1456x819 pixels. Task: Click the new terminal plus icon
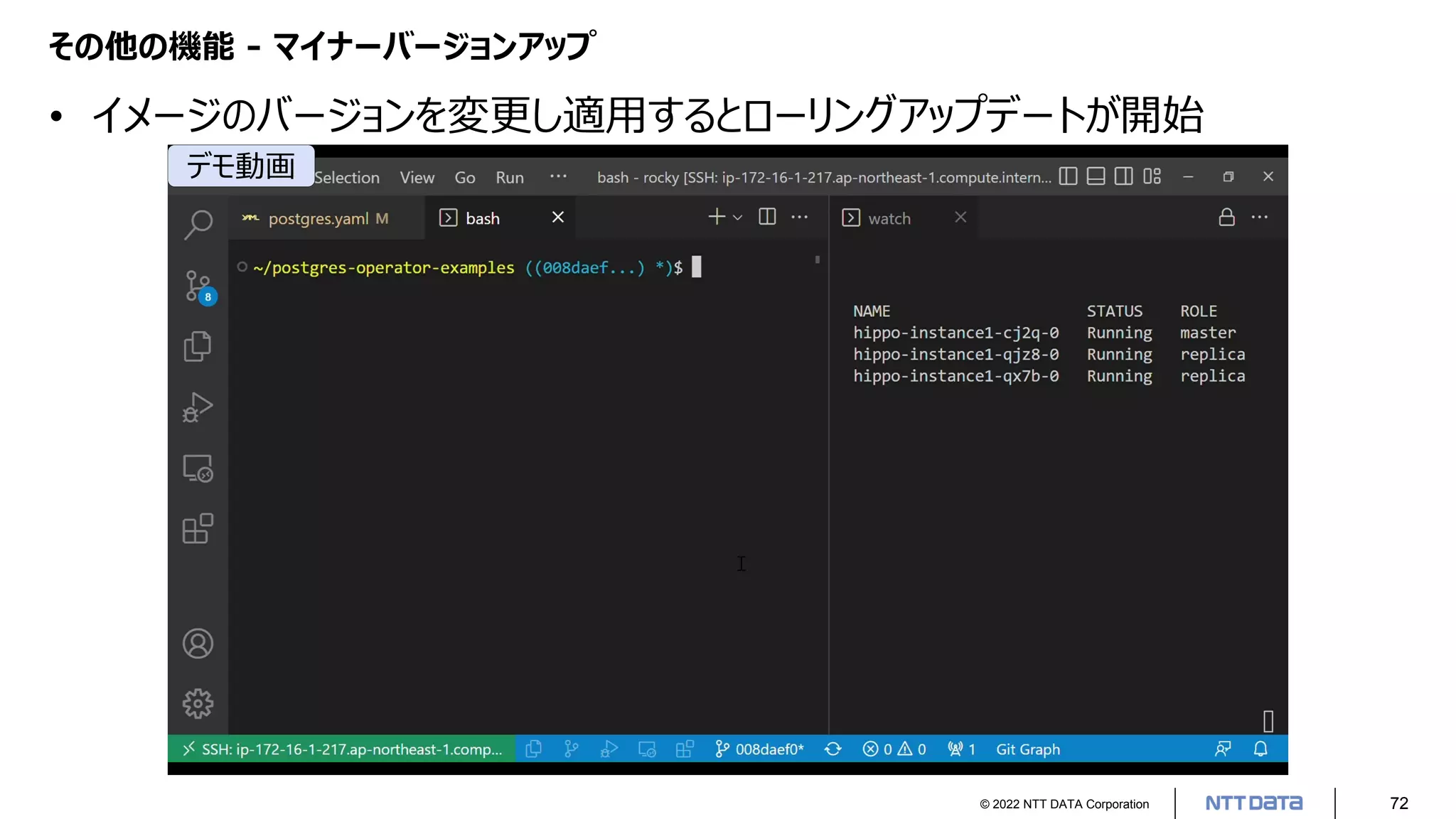click(x=717, y=217)
